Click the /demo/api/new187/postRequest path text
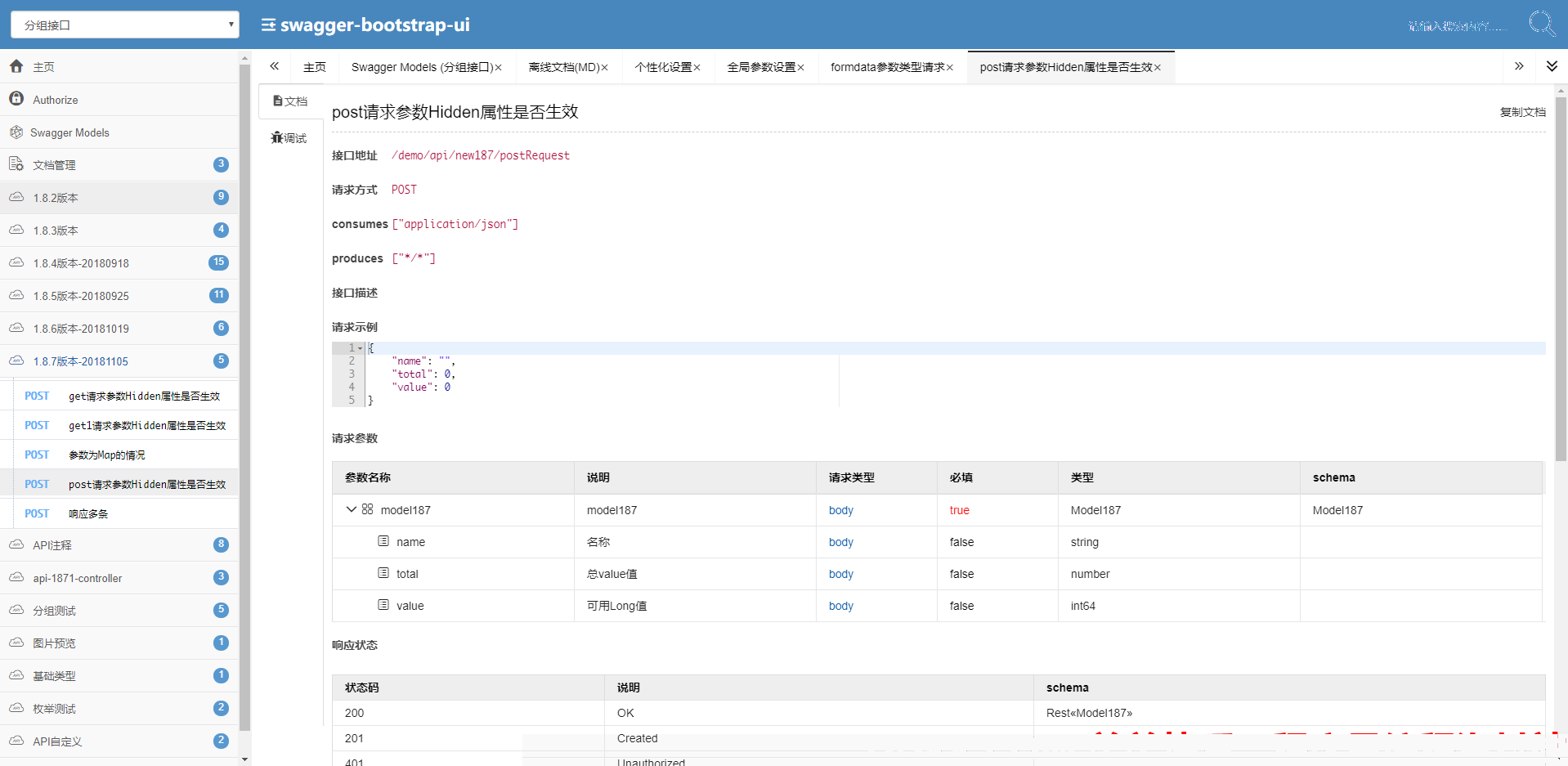 pos(481,155)
